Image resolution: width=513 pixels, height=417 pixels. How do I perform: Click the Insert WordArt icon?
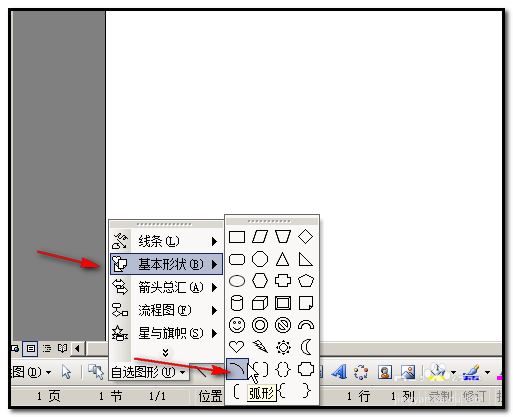click(339, 372)
